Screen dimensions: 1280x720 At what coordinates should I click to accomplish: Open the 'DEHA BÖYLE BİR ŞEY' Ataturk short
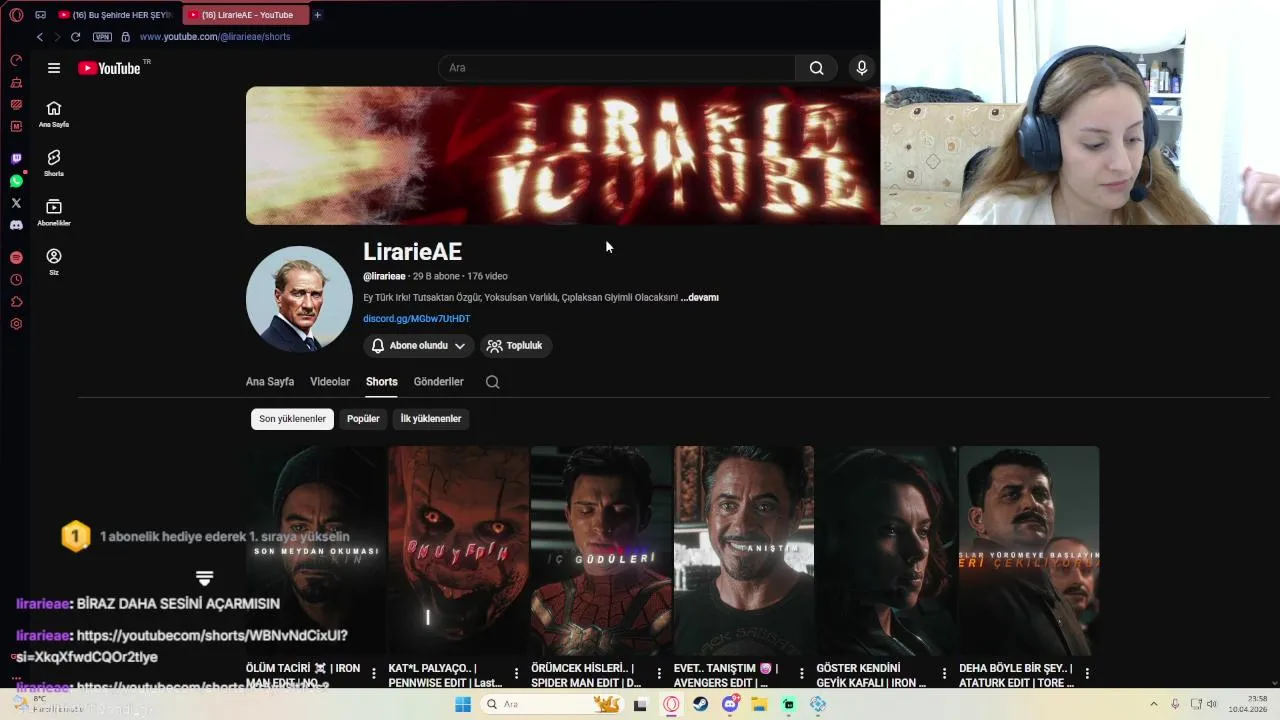tap(1029, 550)
